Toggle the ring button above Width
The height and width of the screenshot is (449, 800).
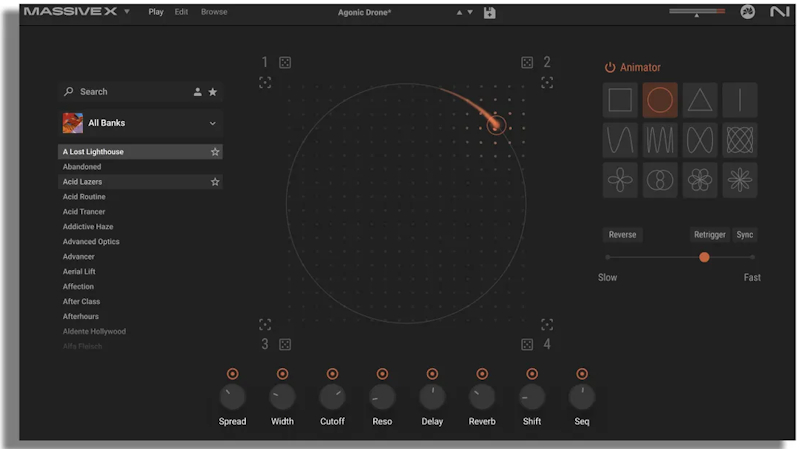pyautogui.click(x=282, y=374)
